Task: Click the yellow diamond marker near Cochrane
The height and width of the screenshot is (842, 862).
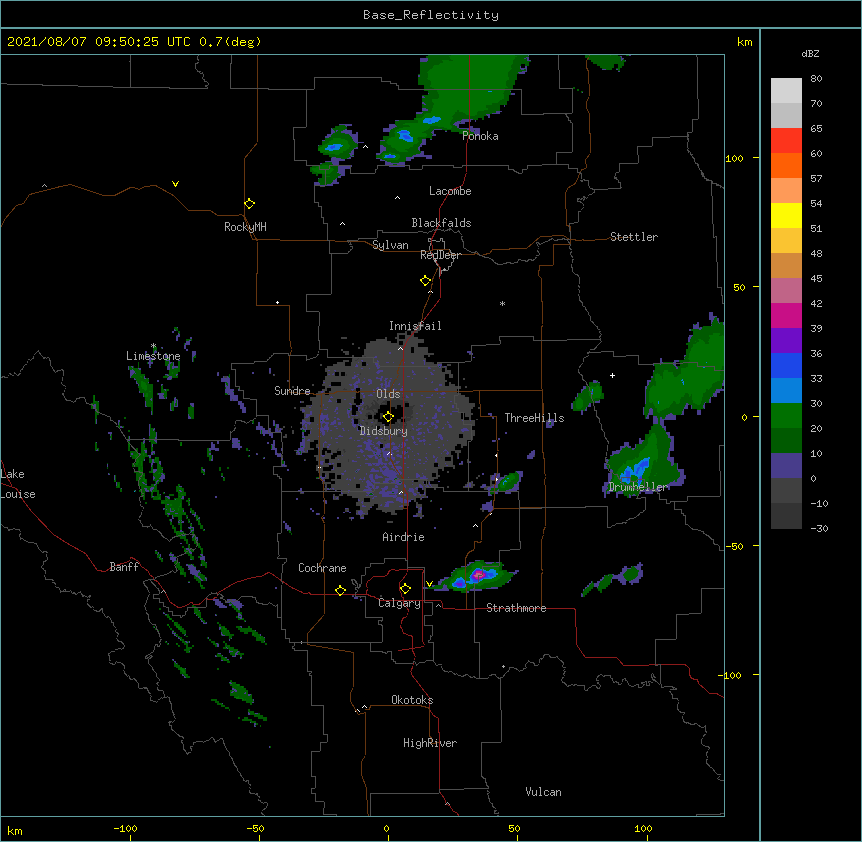Action: point(340,590)
